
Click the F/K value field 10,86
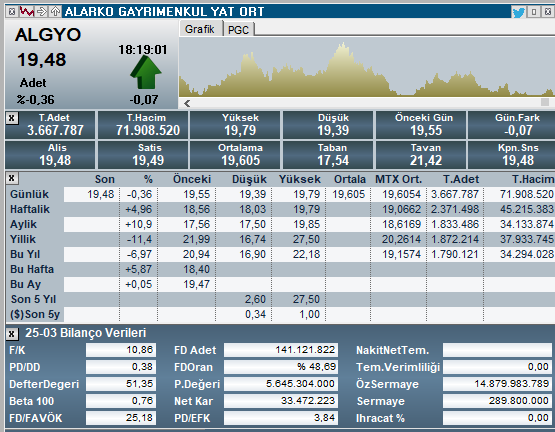120,350
